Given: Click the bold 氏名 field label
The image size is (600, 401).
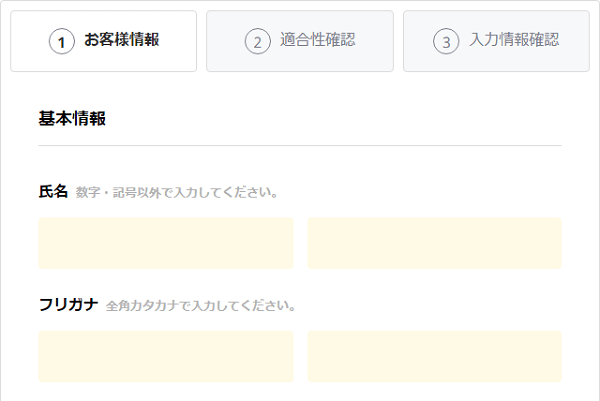Looking at the screenshot, I should (x=53, y=191).
